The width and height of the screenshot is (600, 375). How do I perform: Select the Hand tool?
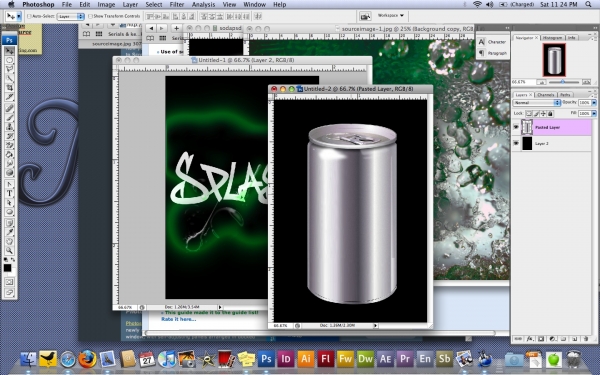point(10,241)
